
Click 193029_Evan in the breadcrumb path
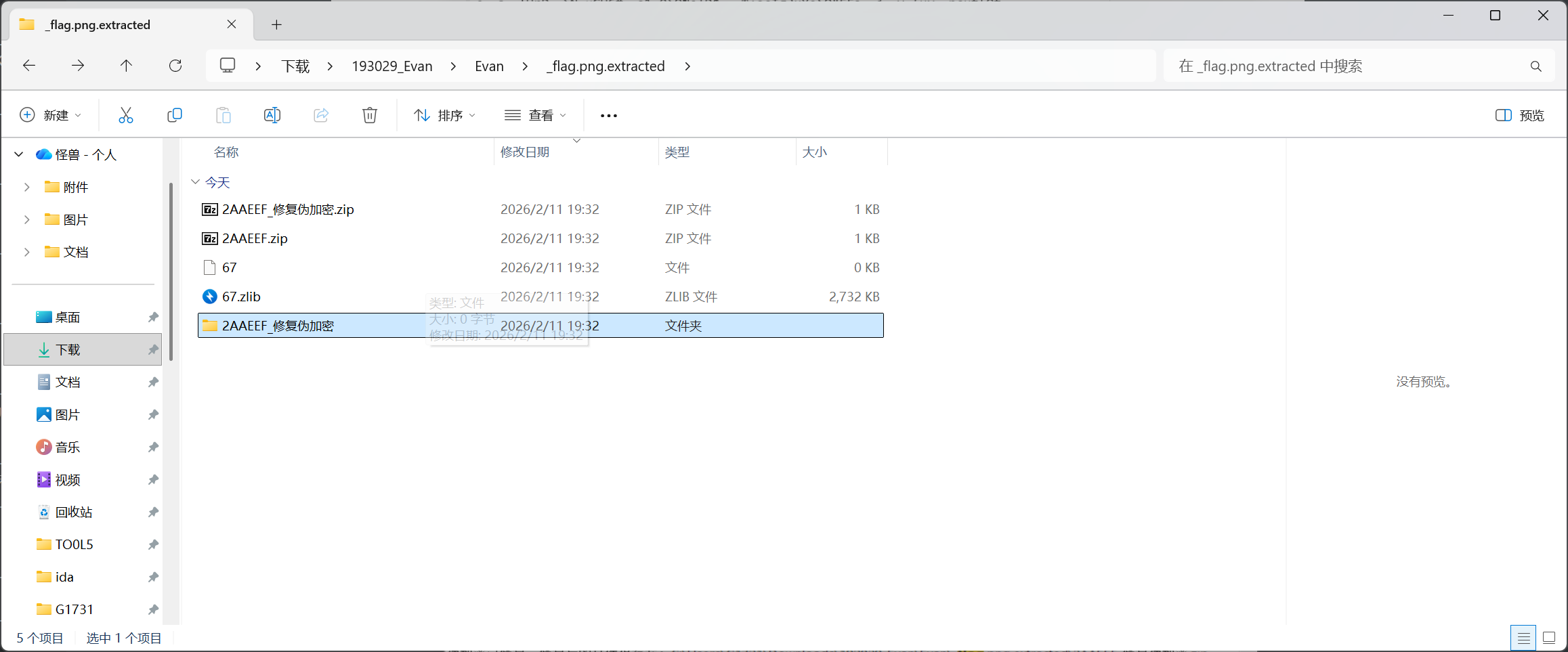pos(392,66)
